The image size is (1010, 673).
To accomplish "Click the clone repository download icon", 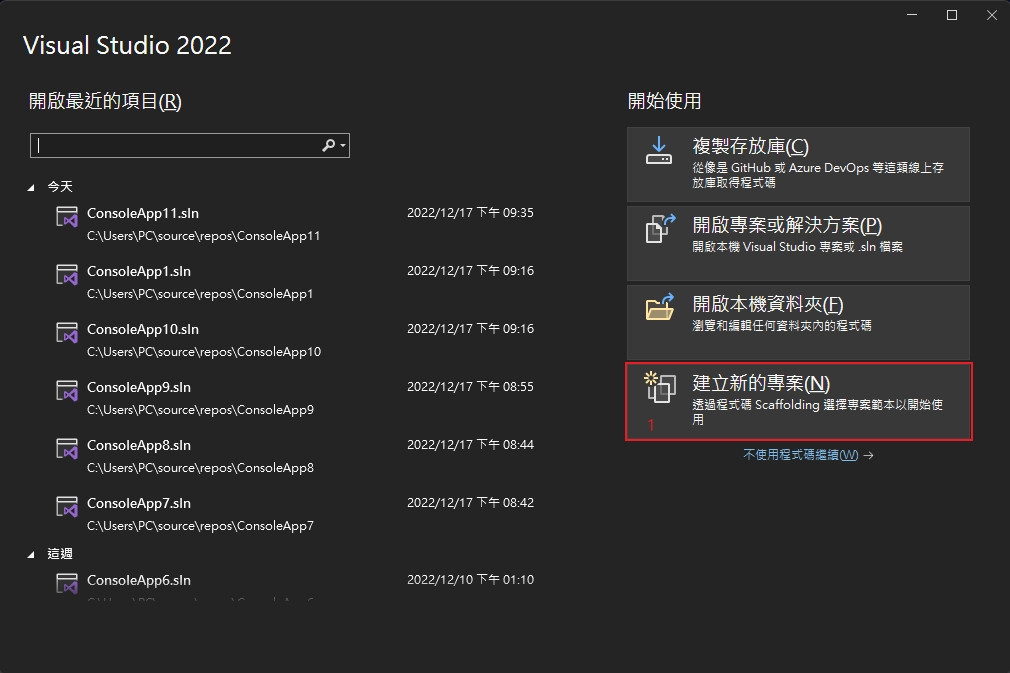I will [659, 150].
